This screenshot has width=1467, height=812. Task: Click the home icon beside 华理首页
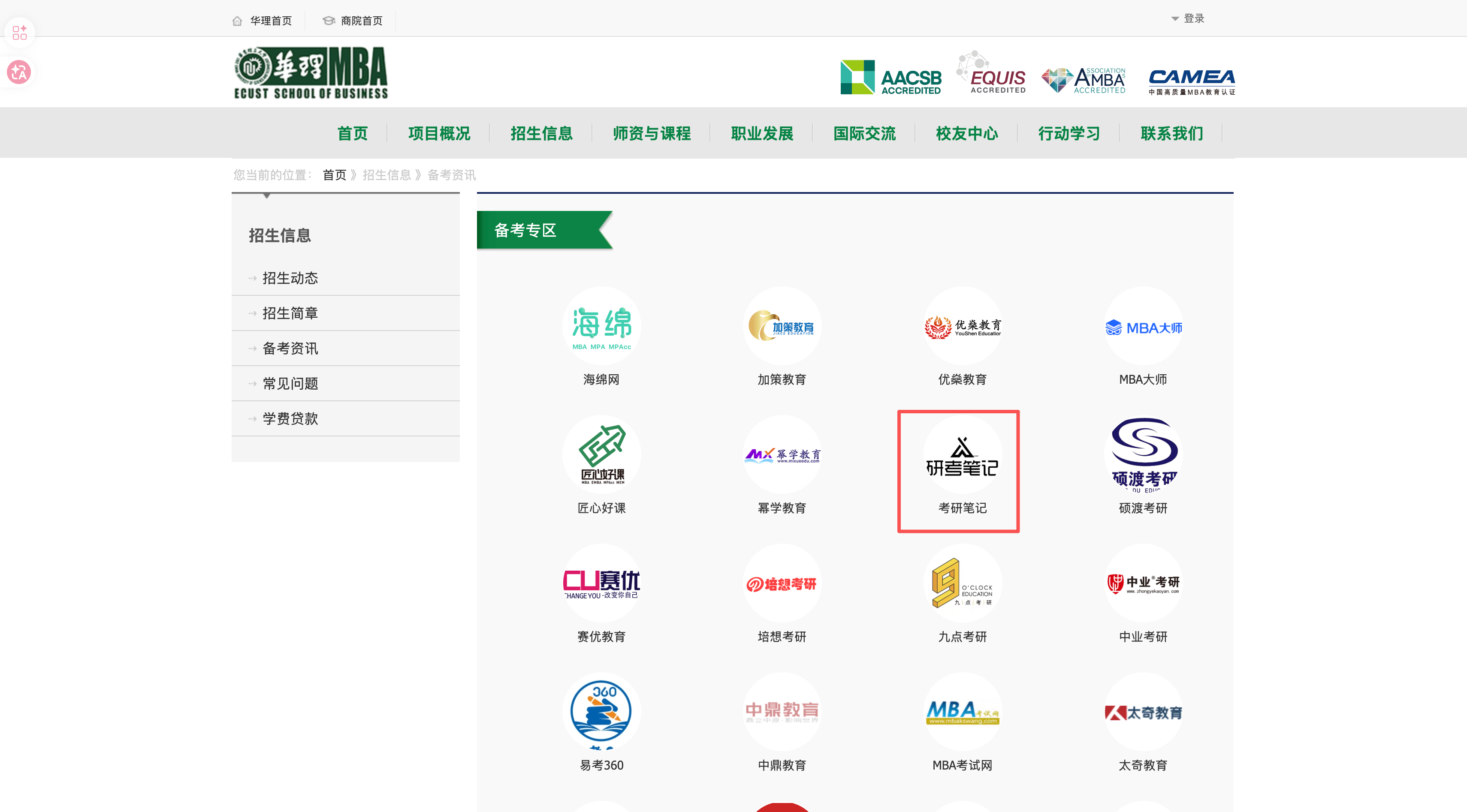click(238, 21)
